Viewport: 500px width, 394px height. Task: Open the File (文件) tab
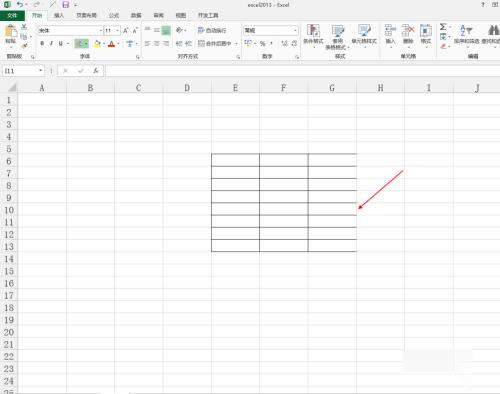pos(12,15)
